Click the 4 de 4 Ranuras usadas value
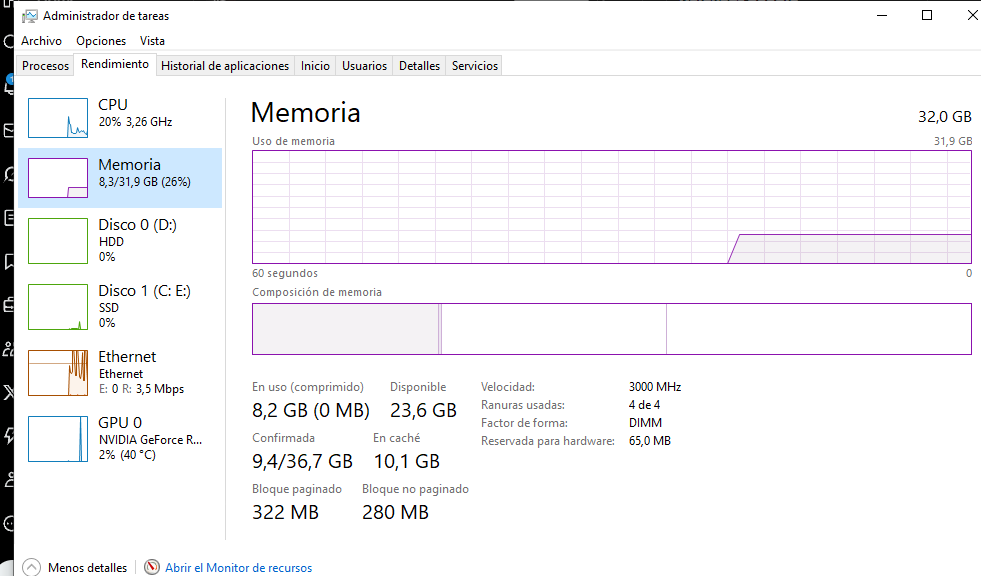981x576 pixels. pyautogui.click(x=644, y=405)
